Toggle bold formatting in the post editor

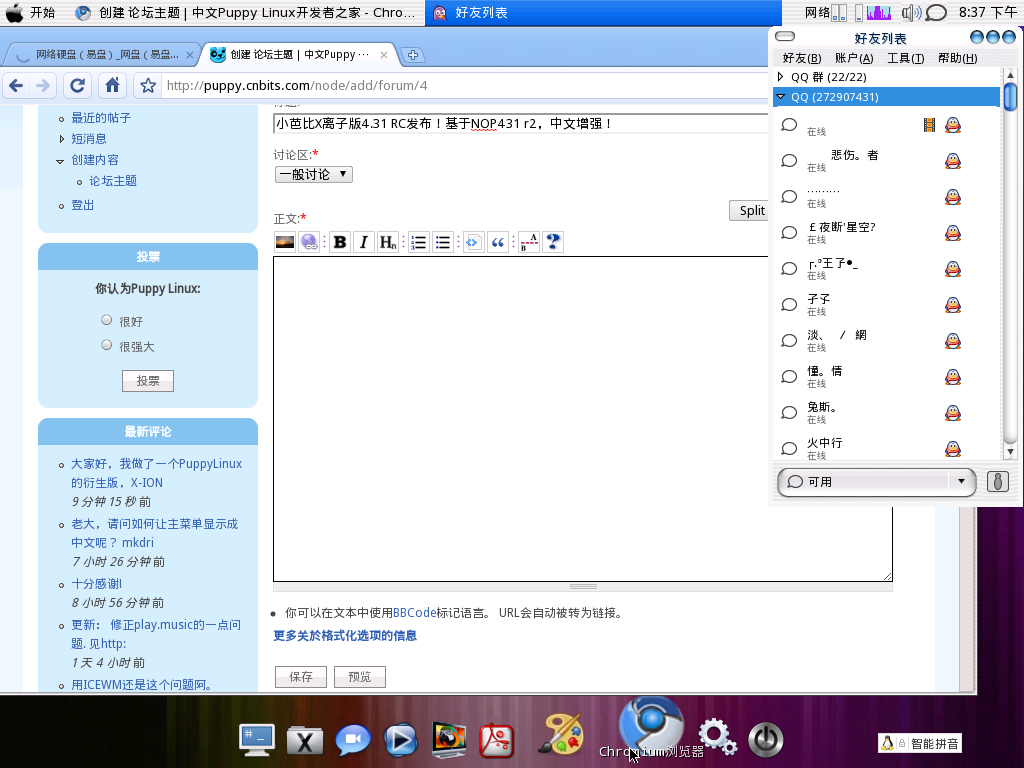pyautogui.click(x=340, y=242)
